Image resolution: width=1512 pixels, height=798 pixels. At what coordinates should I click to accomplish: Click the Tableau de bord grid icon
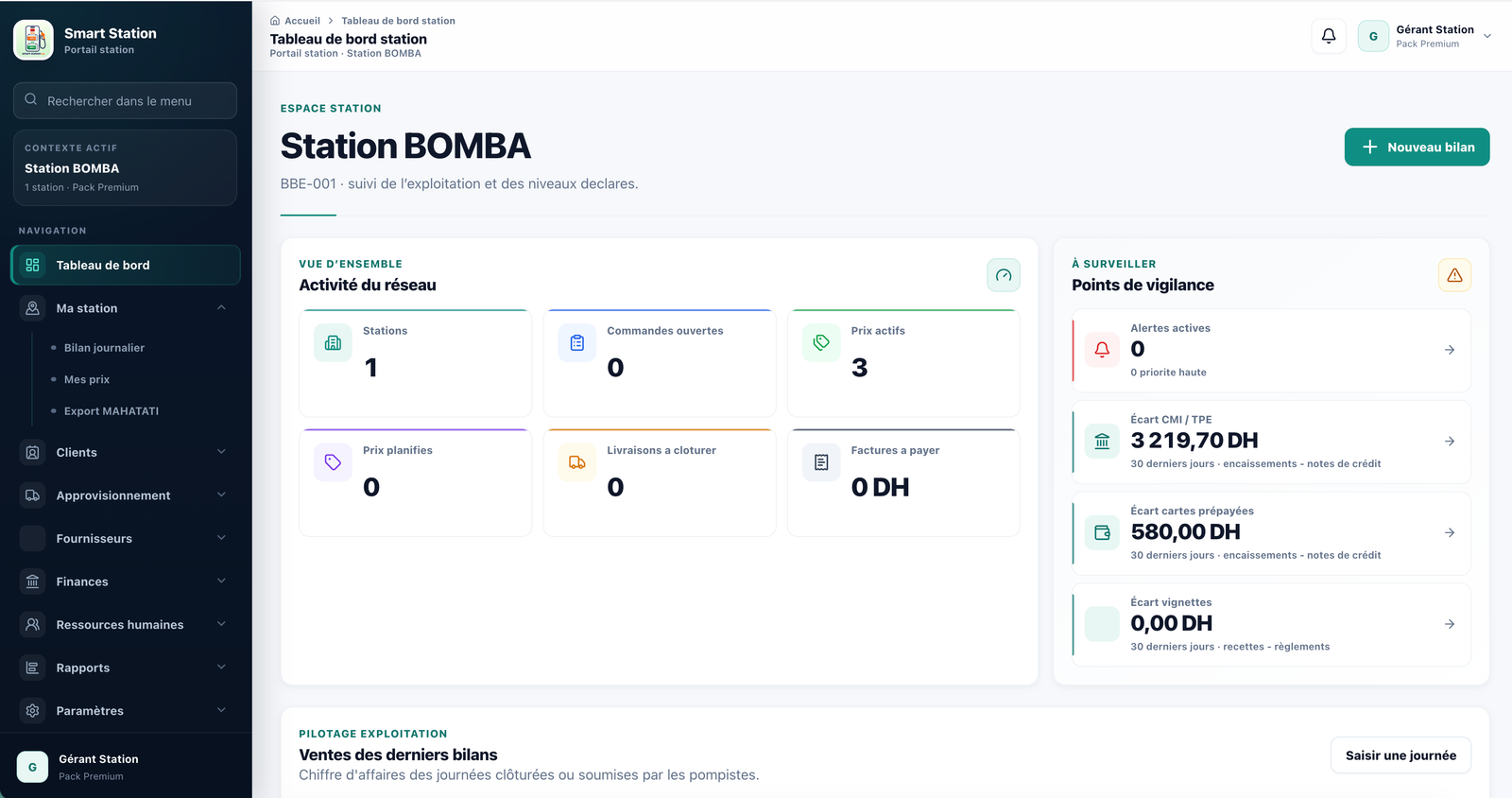[x=33, y=266]
